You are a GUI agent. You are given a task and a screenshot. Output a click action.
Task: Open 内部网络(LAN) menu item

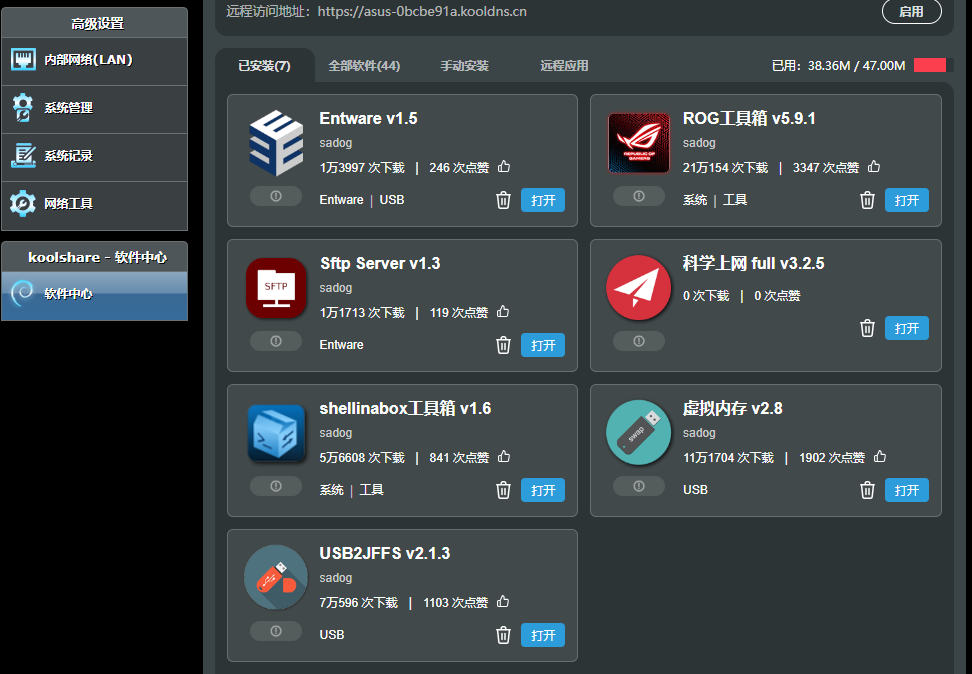(x=94, y=61)
